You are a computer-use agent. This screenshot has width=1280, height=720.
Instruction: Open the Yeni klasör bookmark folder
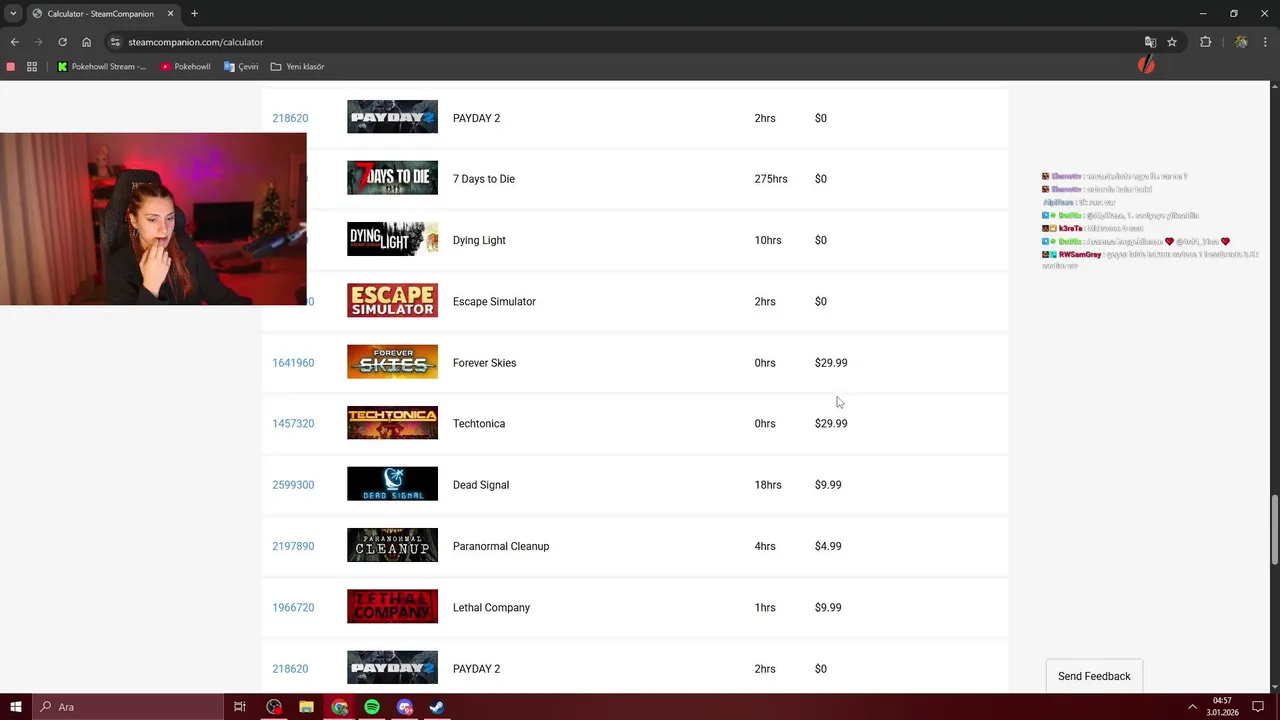point(297,67)
